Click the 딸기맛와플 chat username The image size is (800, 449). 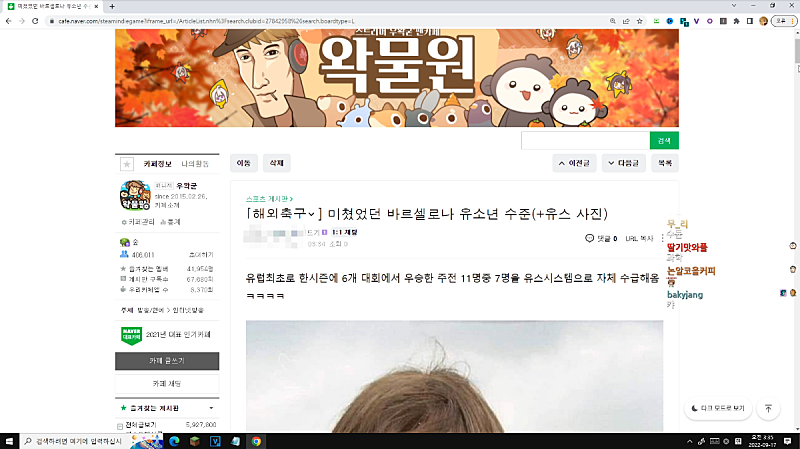coord(687,247)
